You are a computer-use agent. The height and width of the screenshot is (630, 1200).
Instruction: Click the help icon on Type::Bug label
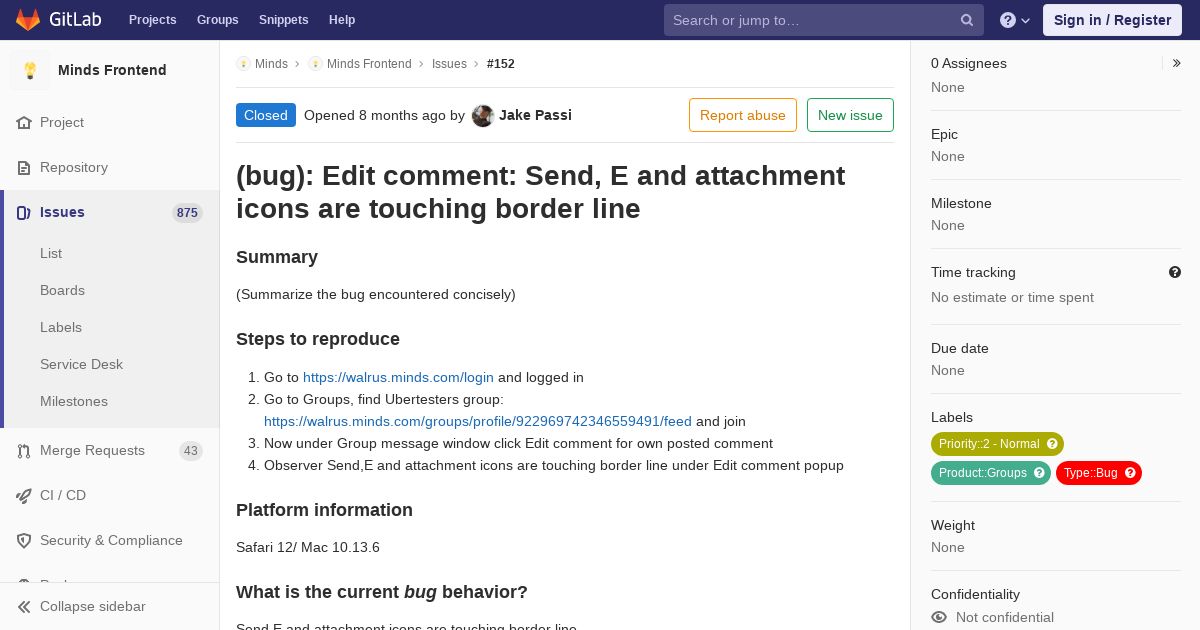coord(1130,473)
